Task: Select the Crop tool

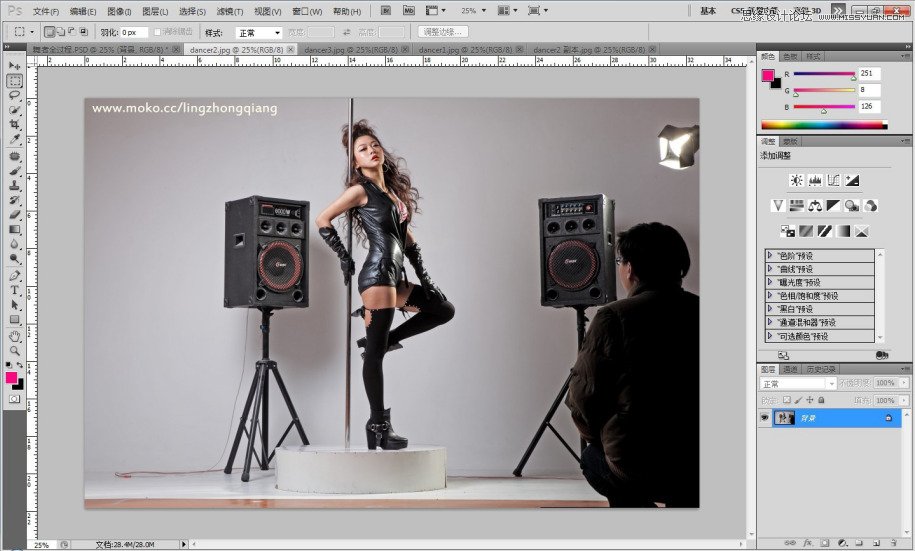Action: (x=15, y=124)
